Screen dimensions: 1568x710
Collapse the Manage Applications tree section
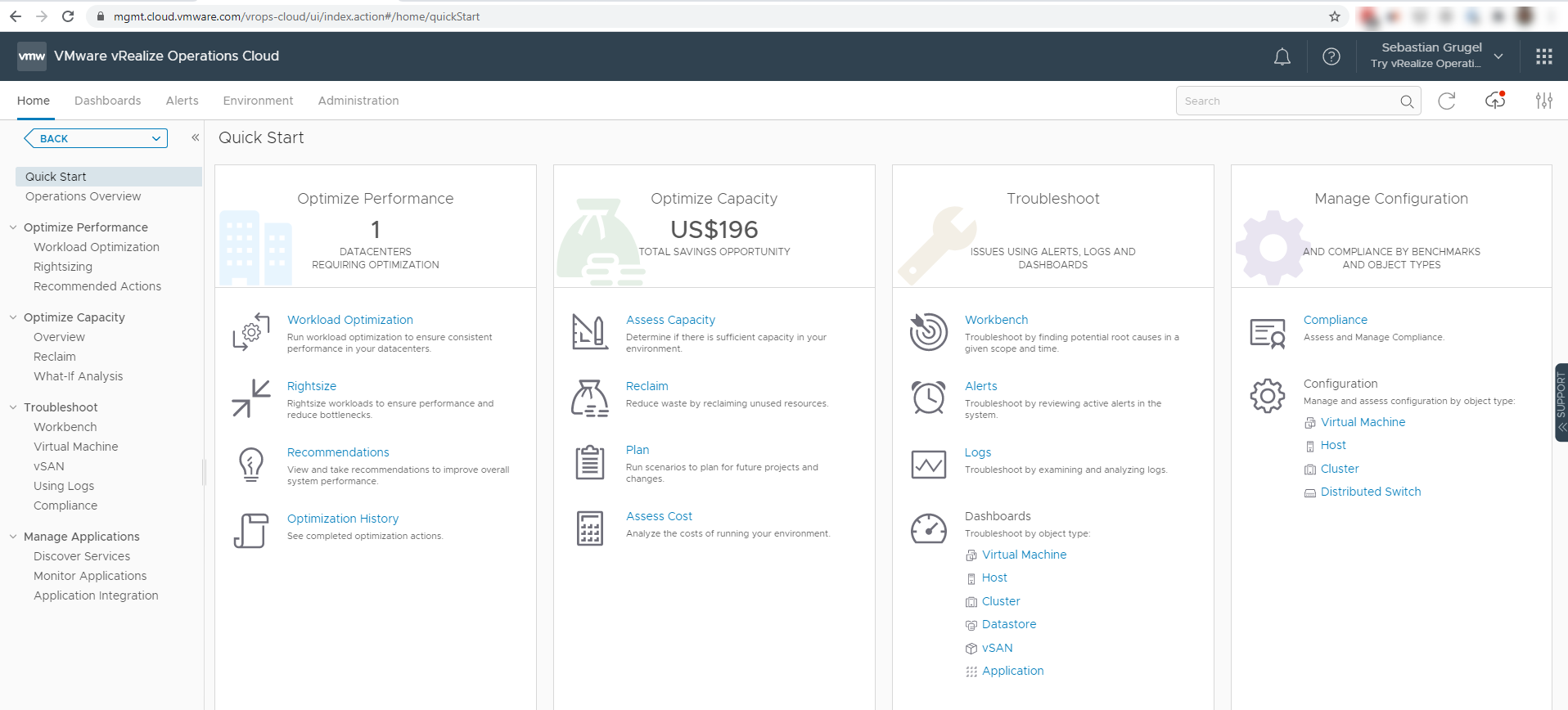tap(13, 537)
